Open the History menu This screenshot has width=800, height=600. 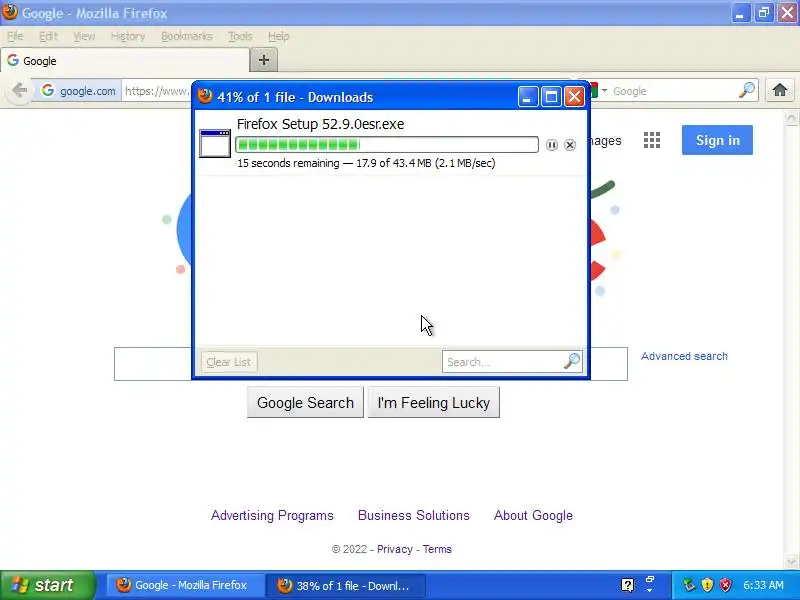click(128, 36)
